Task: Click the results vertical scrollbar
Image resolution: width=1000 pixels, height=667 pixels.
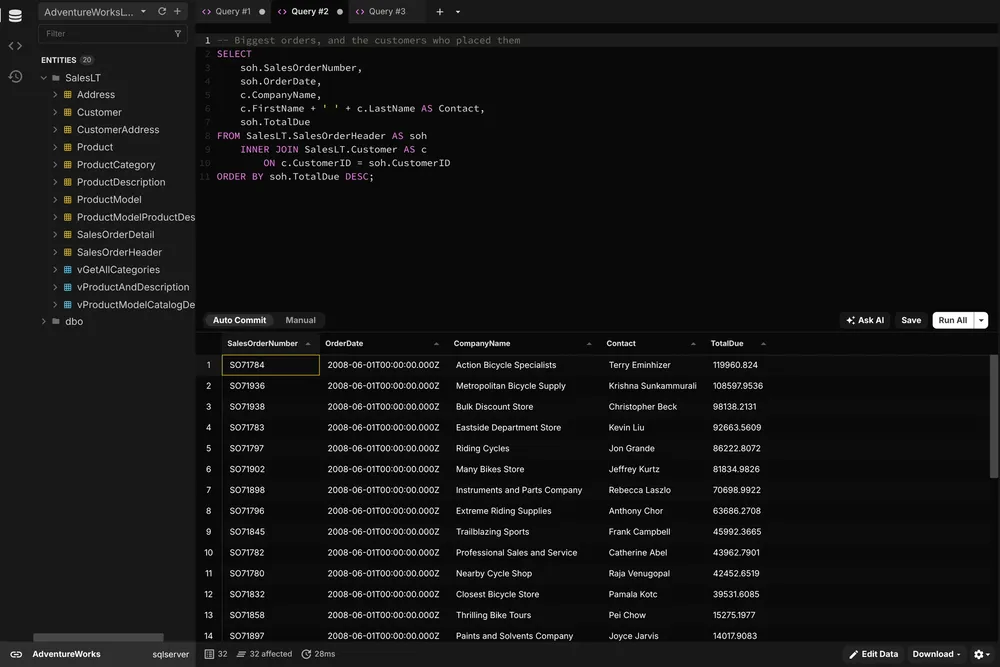Action: click(993, 416)
